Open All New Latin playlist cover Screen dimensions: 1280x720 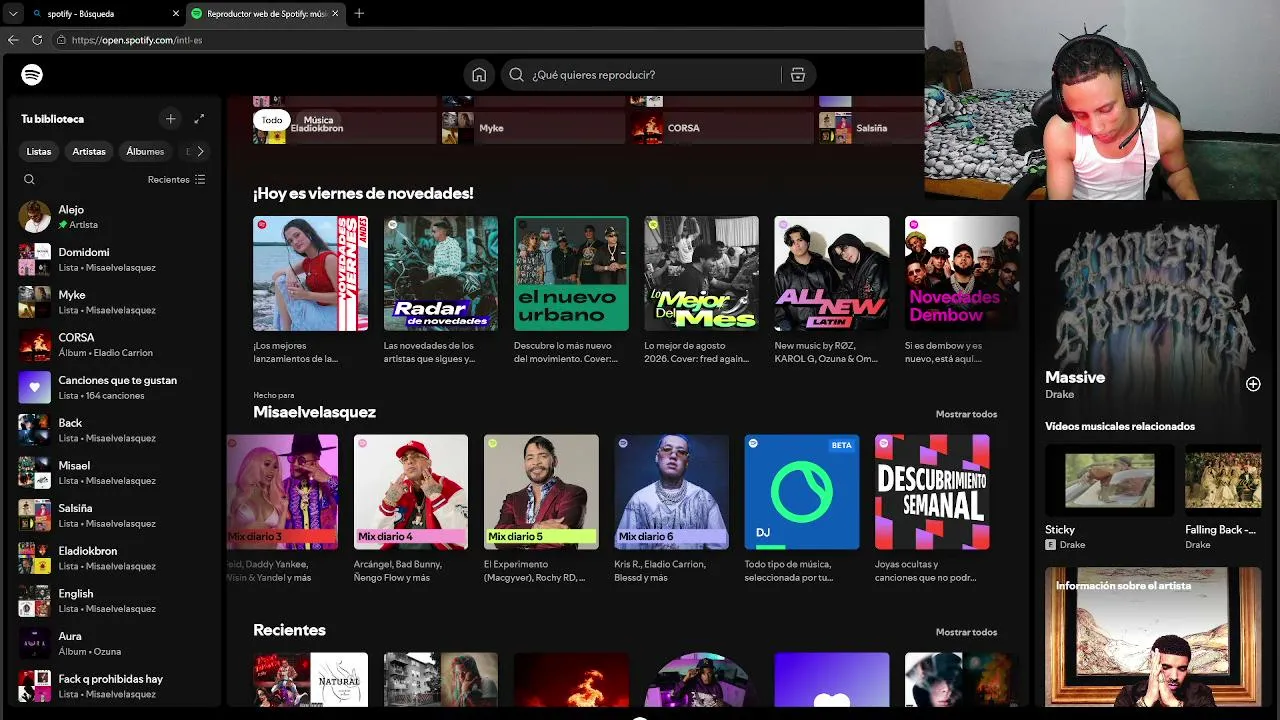[x=832, y=273]
